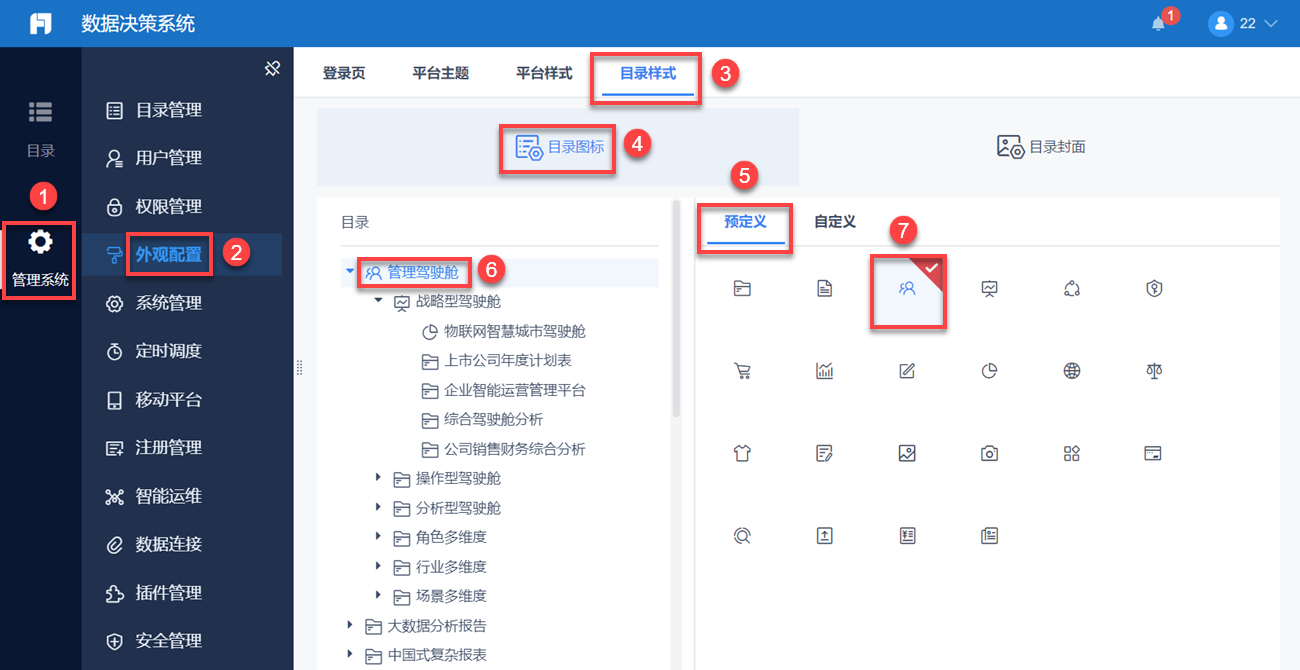The height and width of the screenshot is (670, 1300).
Task: Select the four-squares apps icon
Action: [x=1072, y=453]
